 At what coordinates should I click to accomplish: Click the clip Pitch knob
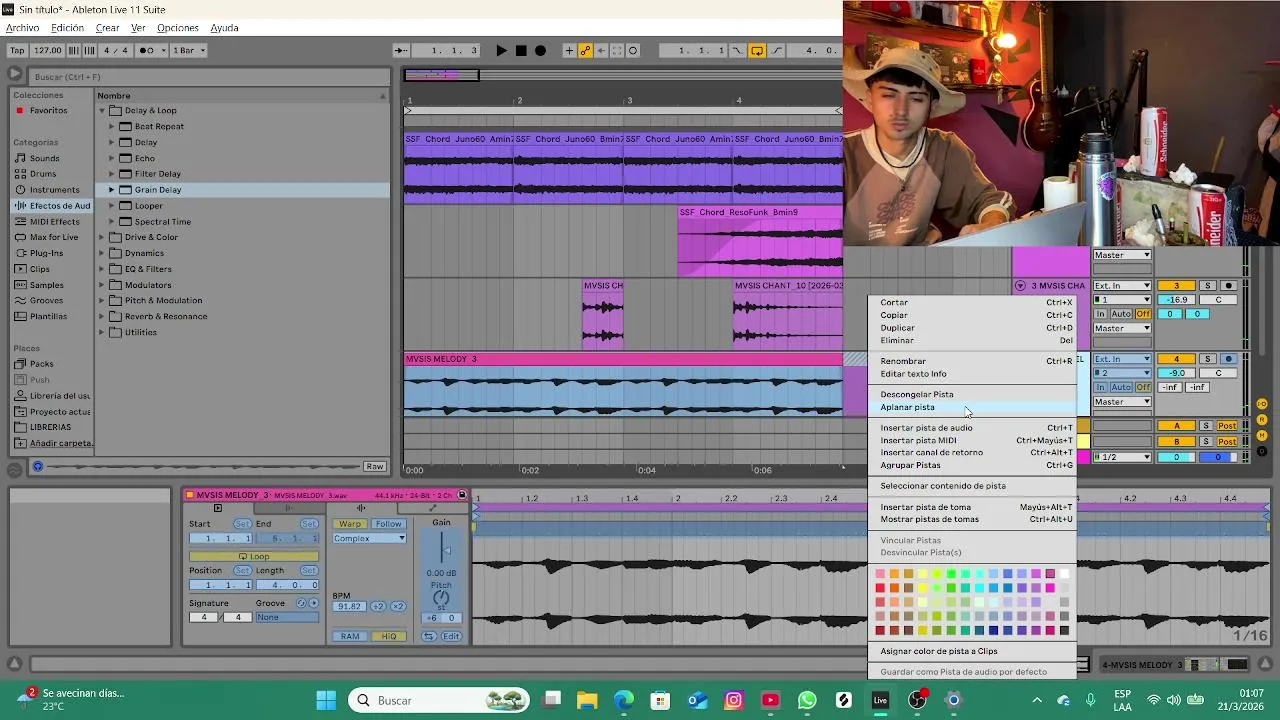[x=441, y=598]
